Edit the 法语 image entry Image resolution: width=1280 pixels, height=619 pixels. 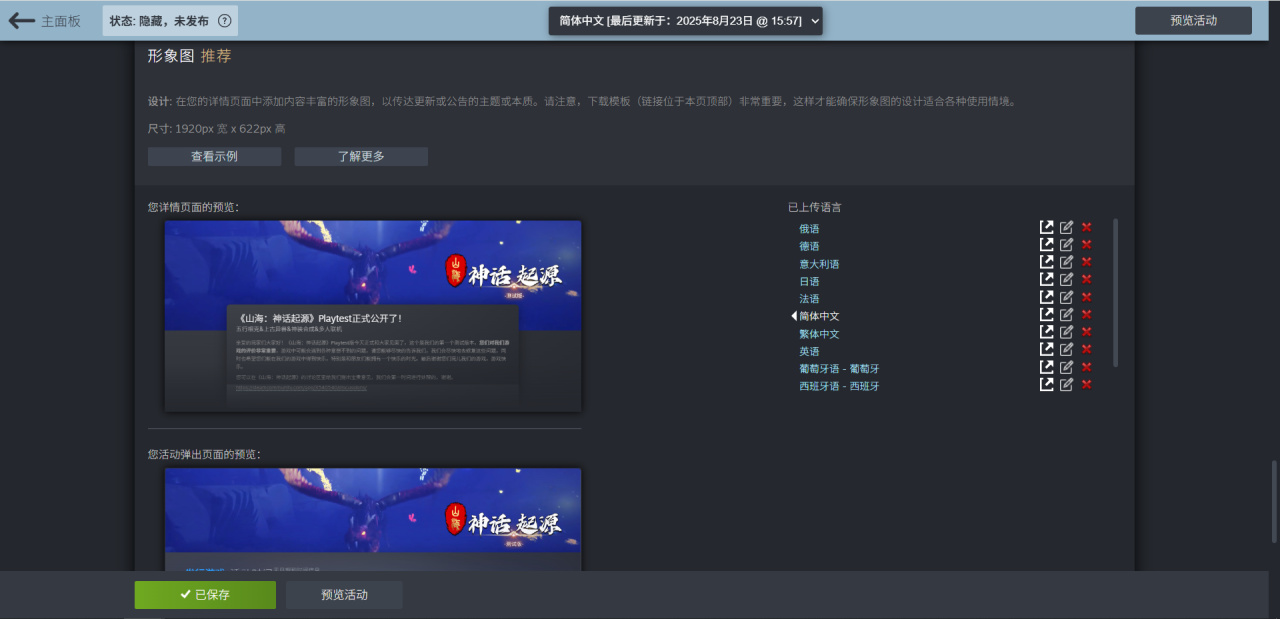1067,298
